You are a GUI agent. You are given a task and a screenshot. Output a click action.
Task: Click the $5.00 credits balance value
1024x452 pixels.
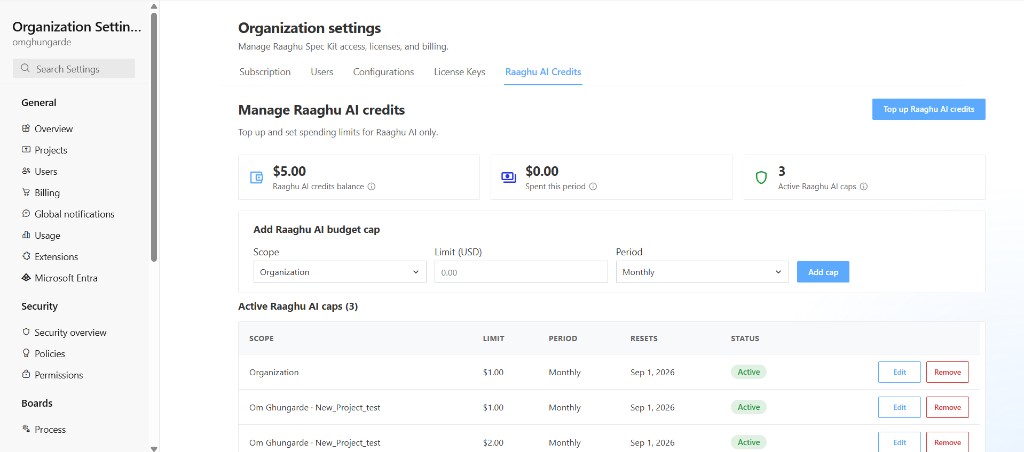point(289,172)
